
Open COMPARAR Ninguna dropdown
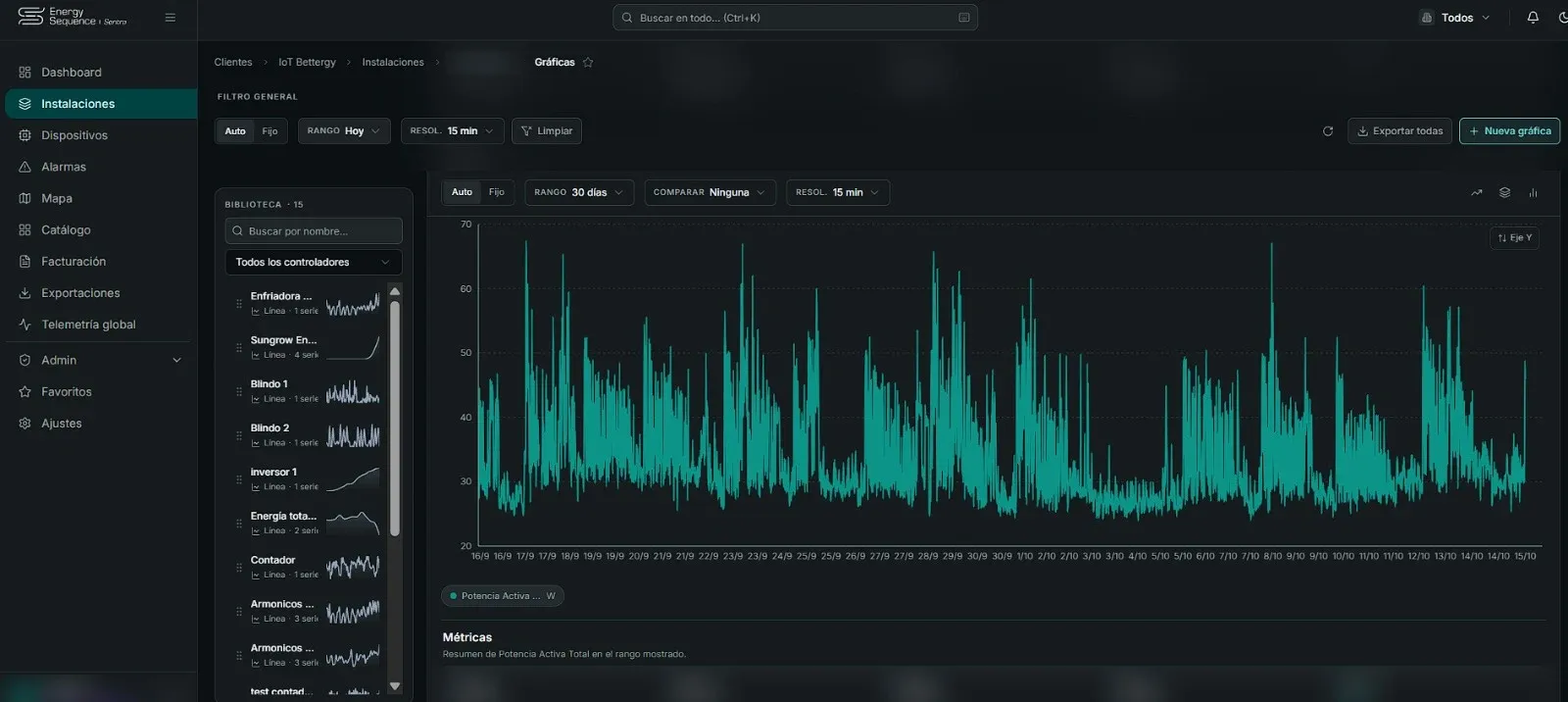coord(710,193)
